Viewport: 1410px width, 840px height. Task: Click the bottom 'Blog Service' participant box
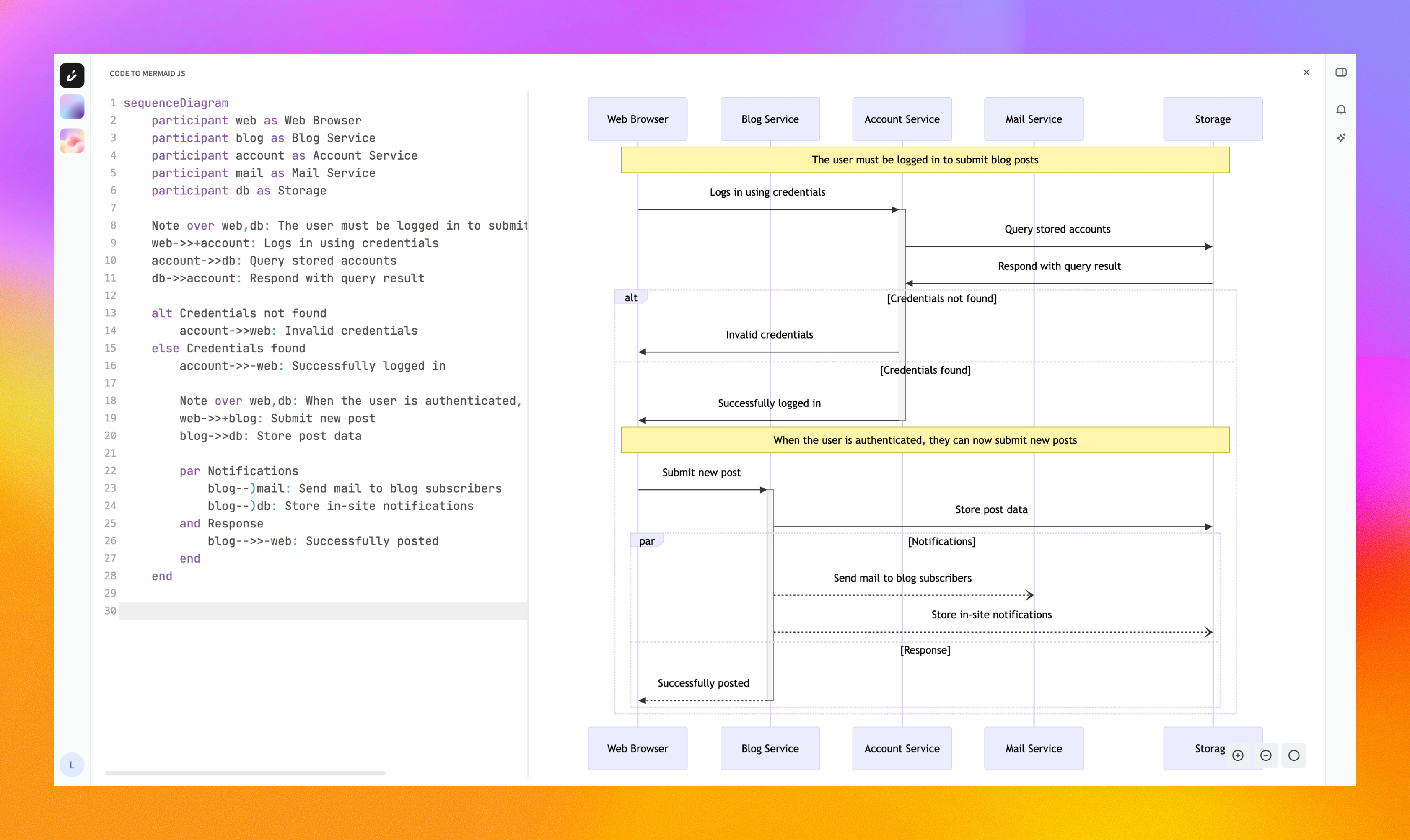point(770,748)
